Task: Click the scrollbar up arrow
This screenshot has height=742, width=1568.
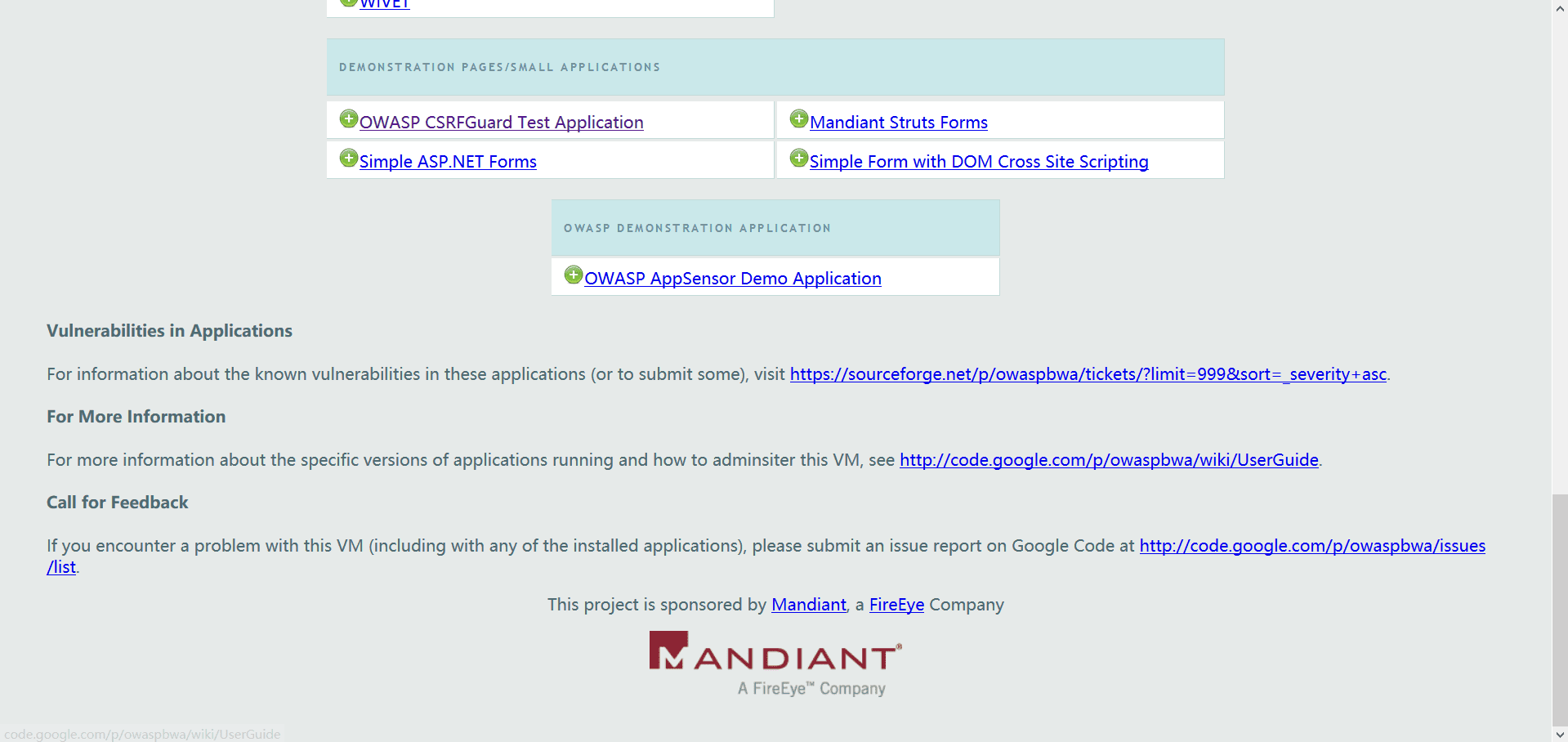Action: pos(1560,7)
